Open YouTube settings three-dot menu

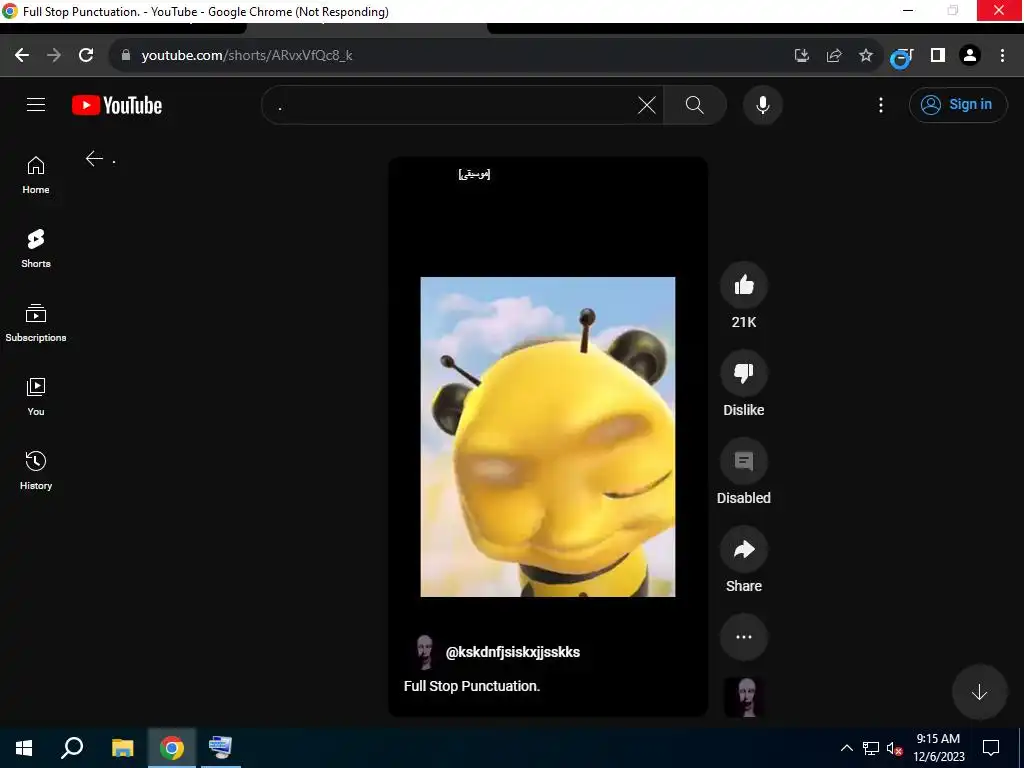pyautogui.click(x=881, y=104)
